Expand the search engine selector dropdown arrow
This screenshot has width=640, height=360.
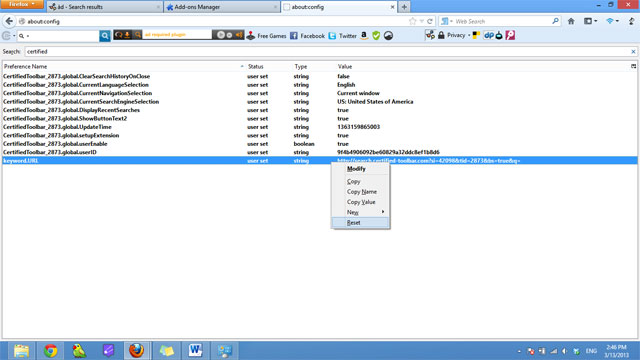(x=451, y=21)
